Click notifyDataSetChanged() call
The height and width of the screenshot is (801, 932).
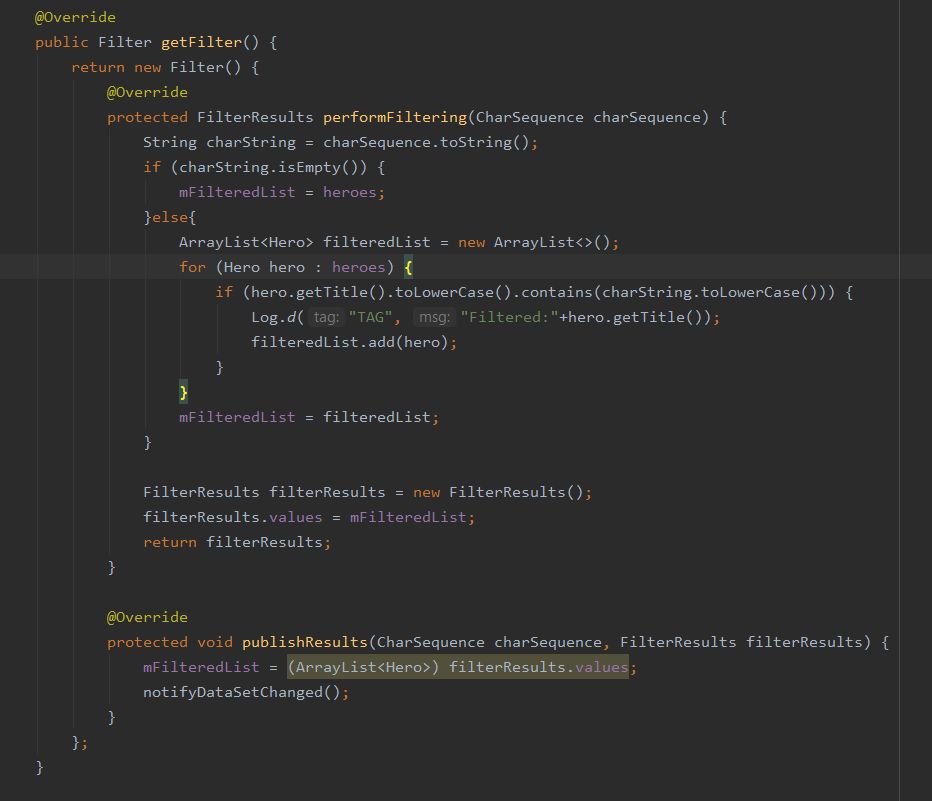coord(242,692)
